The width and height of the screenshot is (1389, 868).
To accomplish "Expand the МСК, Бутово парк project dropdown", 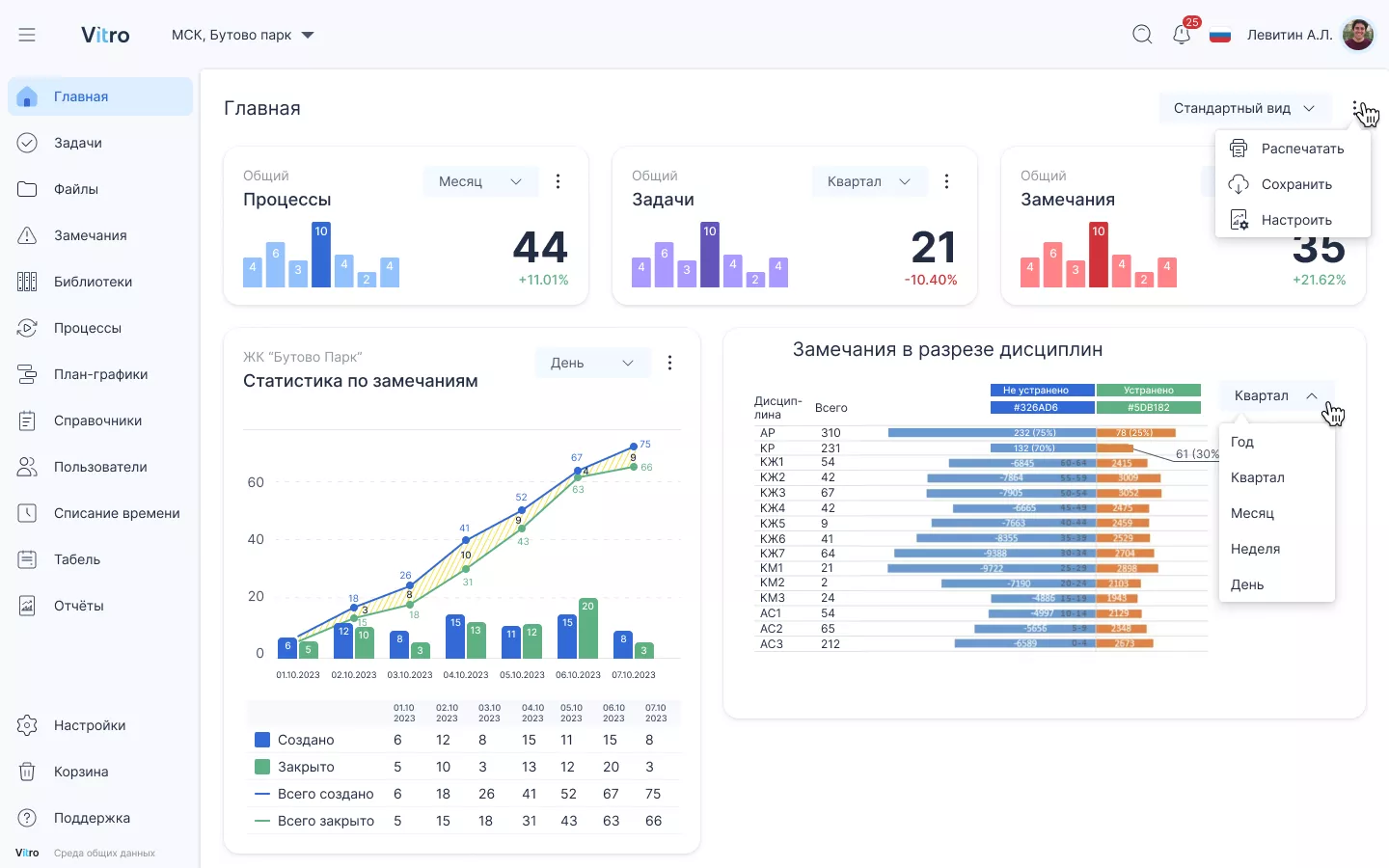I will pyautogui.click(x=243, y=35).
